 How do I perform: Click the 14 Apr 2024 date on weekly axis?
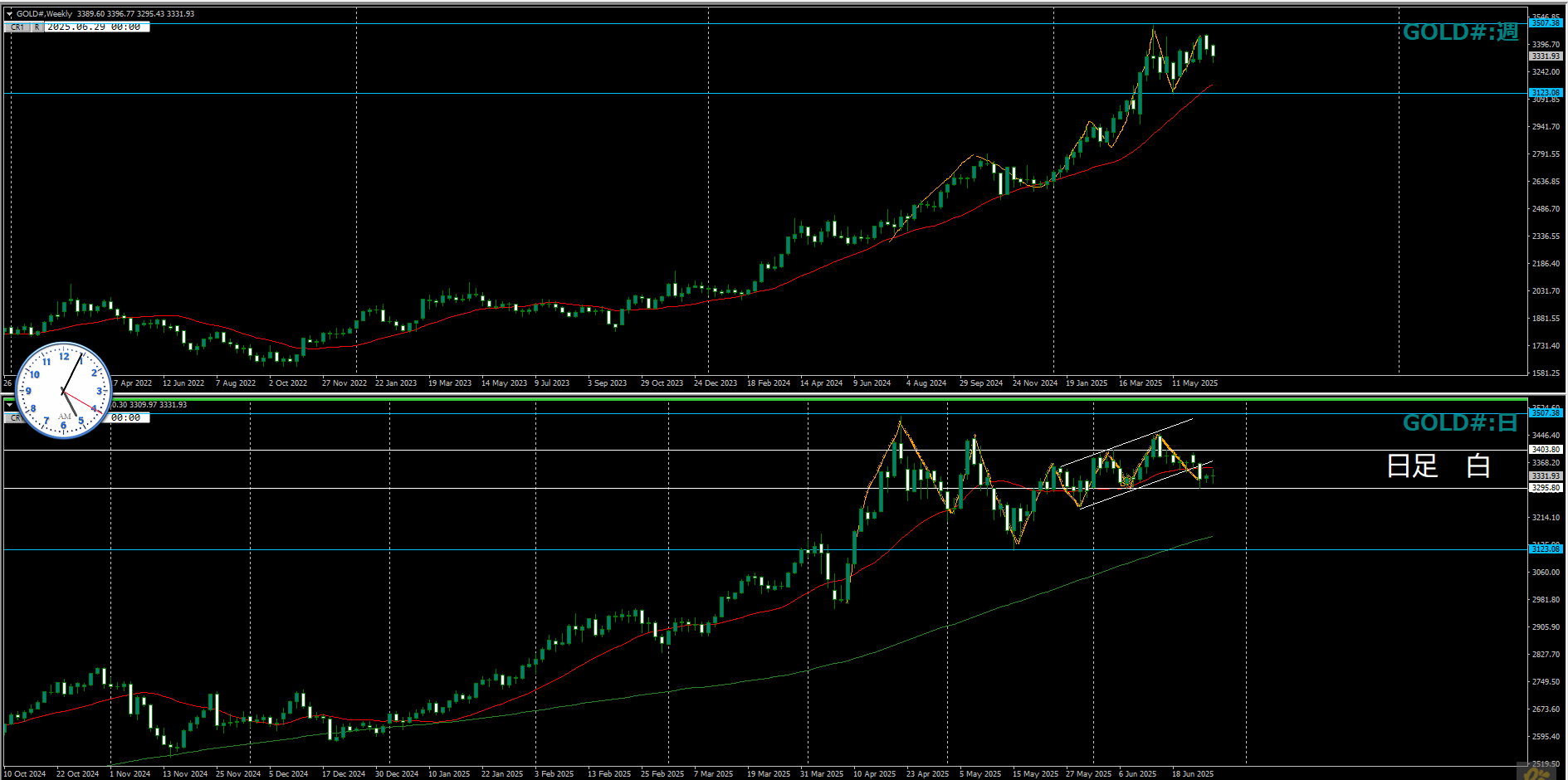tap(821, 383)
